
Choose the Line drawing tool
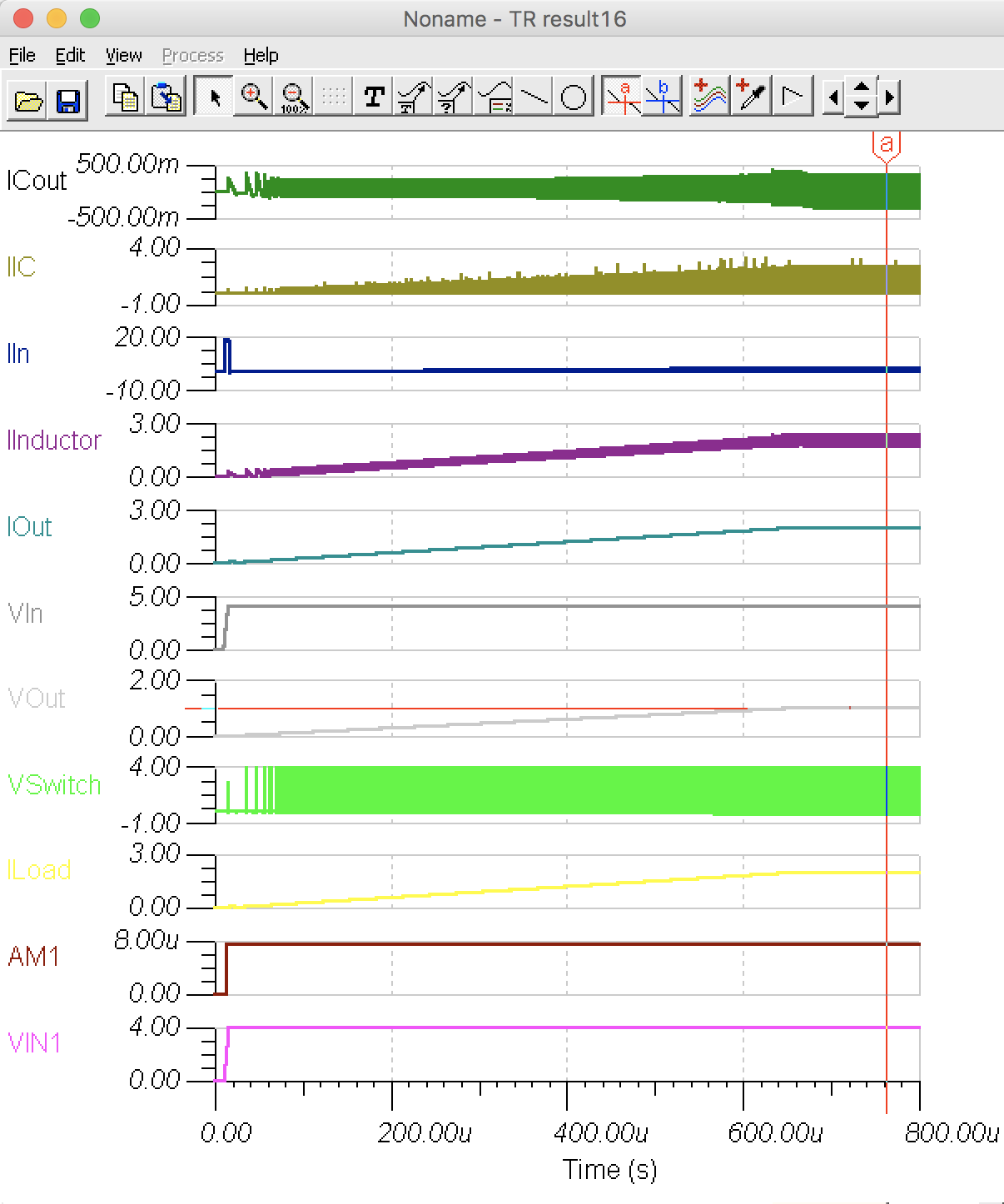click(x=534, y=97)
